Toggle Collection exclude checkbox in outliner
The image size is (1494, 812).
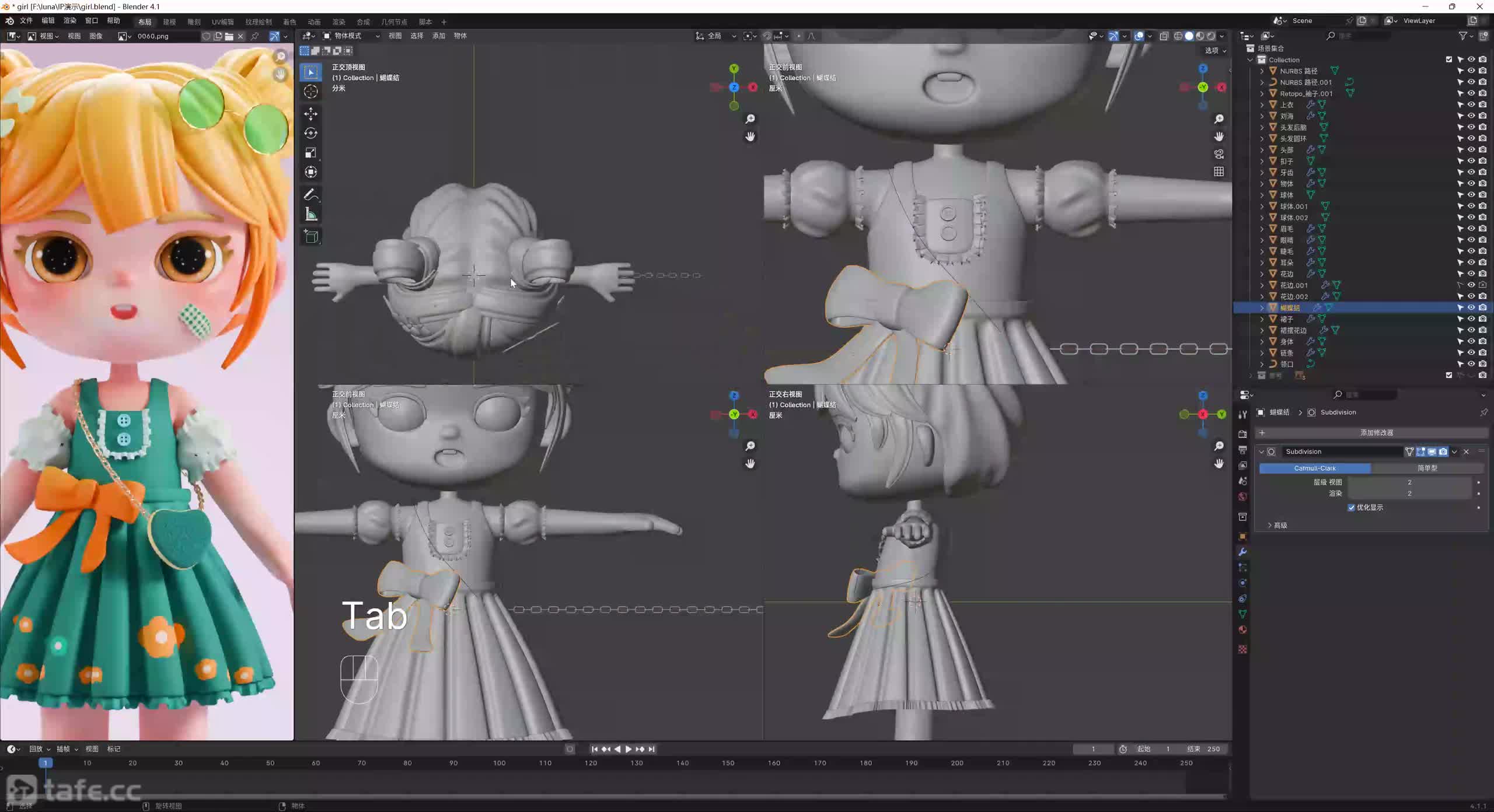coord(1449,60)
